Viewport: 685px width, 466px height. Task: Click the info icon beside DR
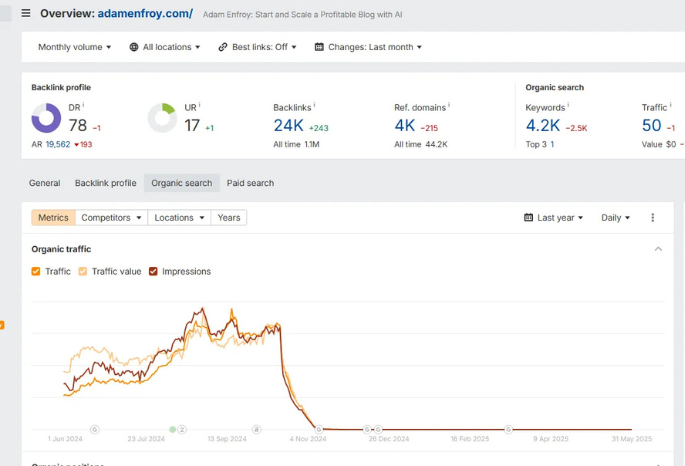(x=83, y=104)
